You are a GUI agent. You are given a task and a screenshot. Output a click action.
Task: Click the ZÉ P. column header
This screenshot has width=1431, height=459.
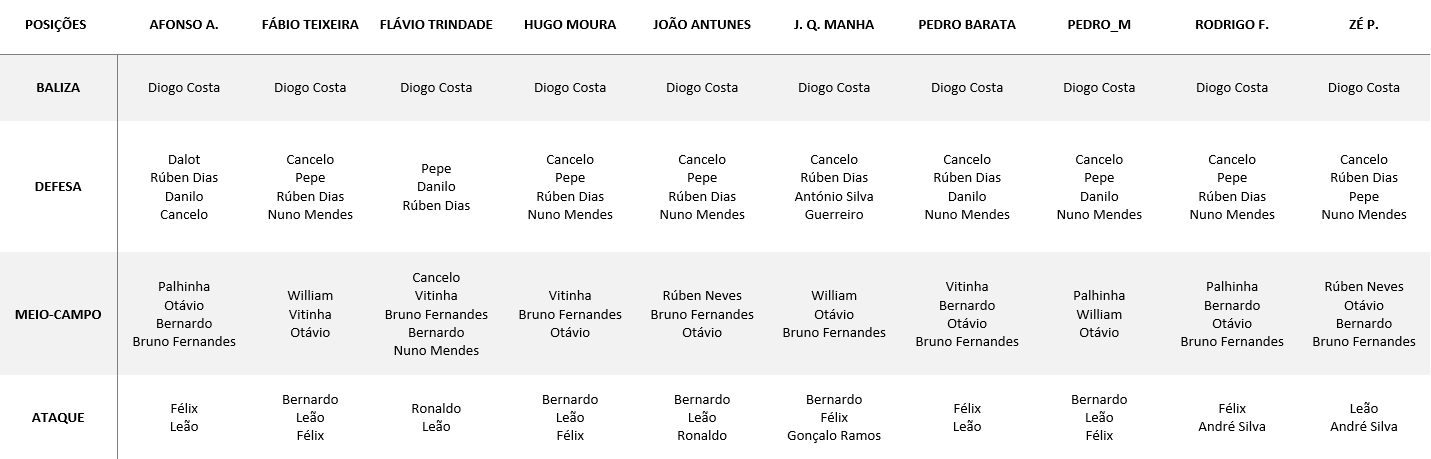click(x=1364, y=25)
